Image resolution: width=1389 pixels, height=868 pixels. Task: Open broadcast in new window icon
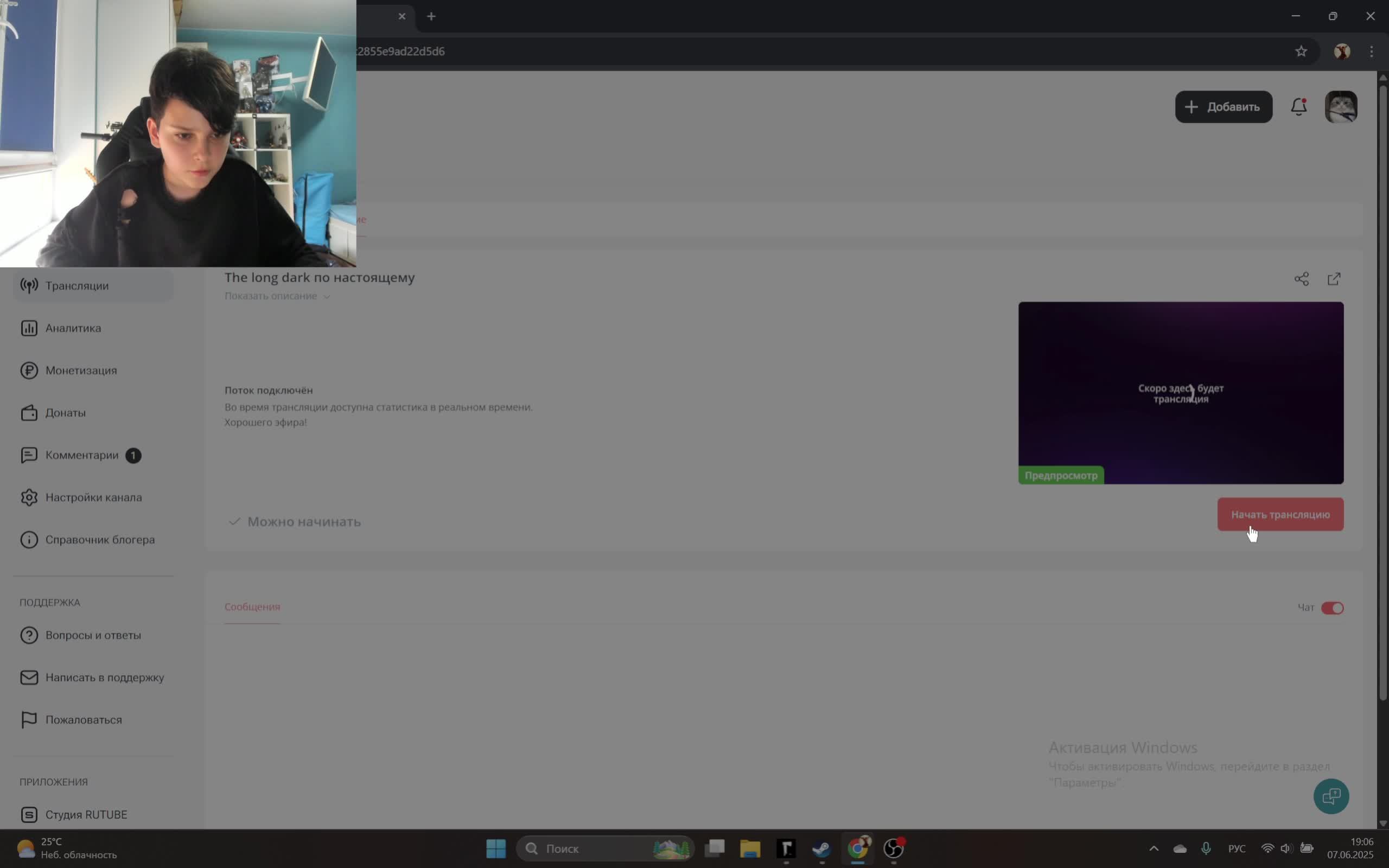point(1334,279)
